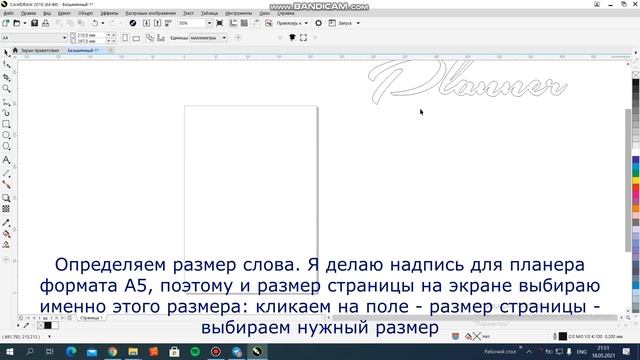Set landscape page orientation

coord(136,38)
